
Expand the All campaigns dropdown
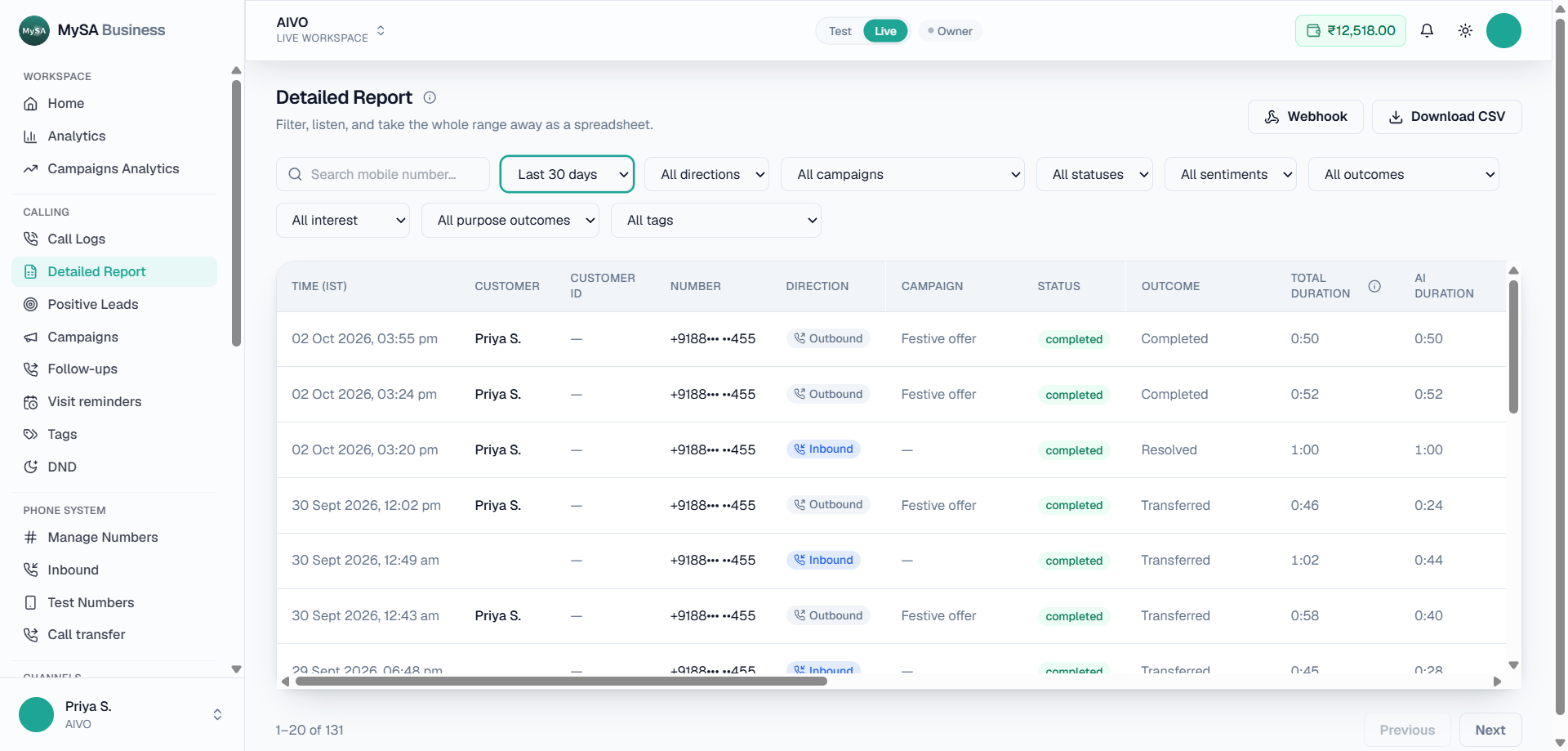click(903, 174)
